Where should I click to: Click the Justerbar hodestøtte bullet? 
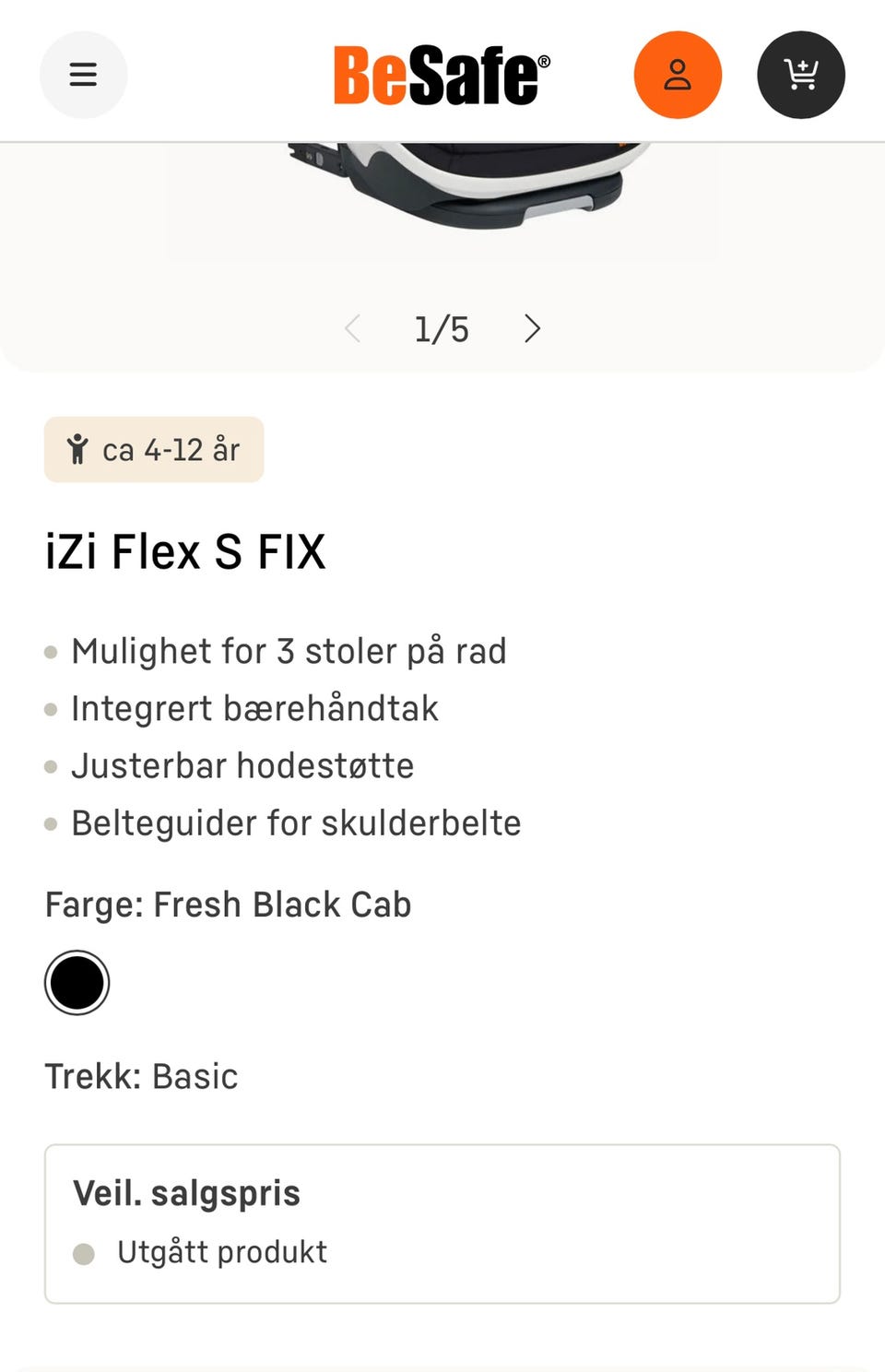[x=242, y=765]
